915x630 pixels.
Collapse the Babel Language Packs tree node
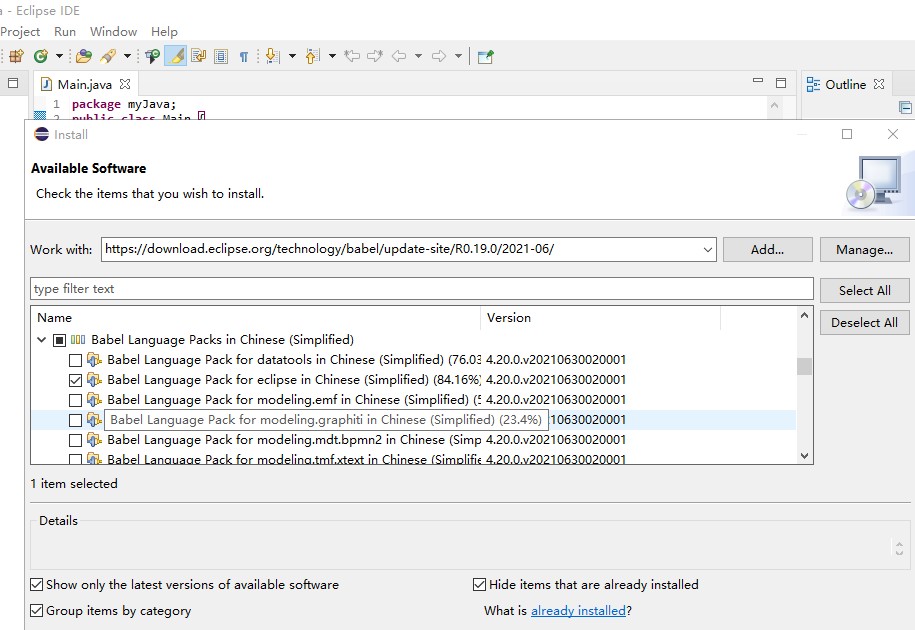[x=42, y=340]
